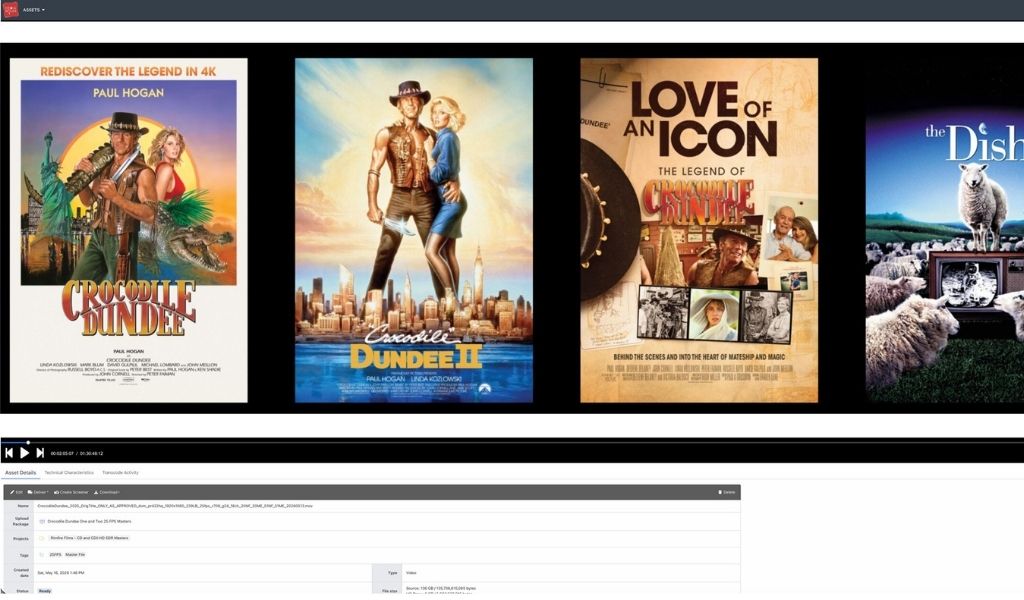Click the Ready status badge
Image resolution: width=1024 pixels, height=600 pixels.
[x=44, y=591]
